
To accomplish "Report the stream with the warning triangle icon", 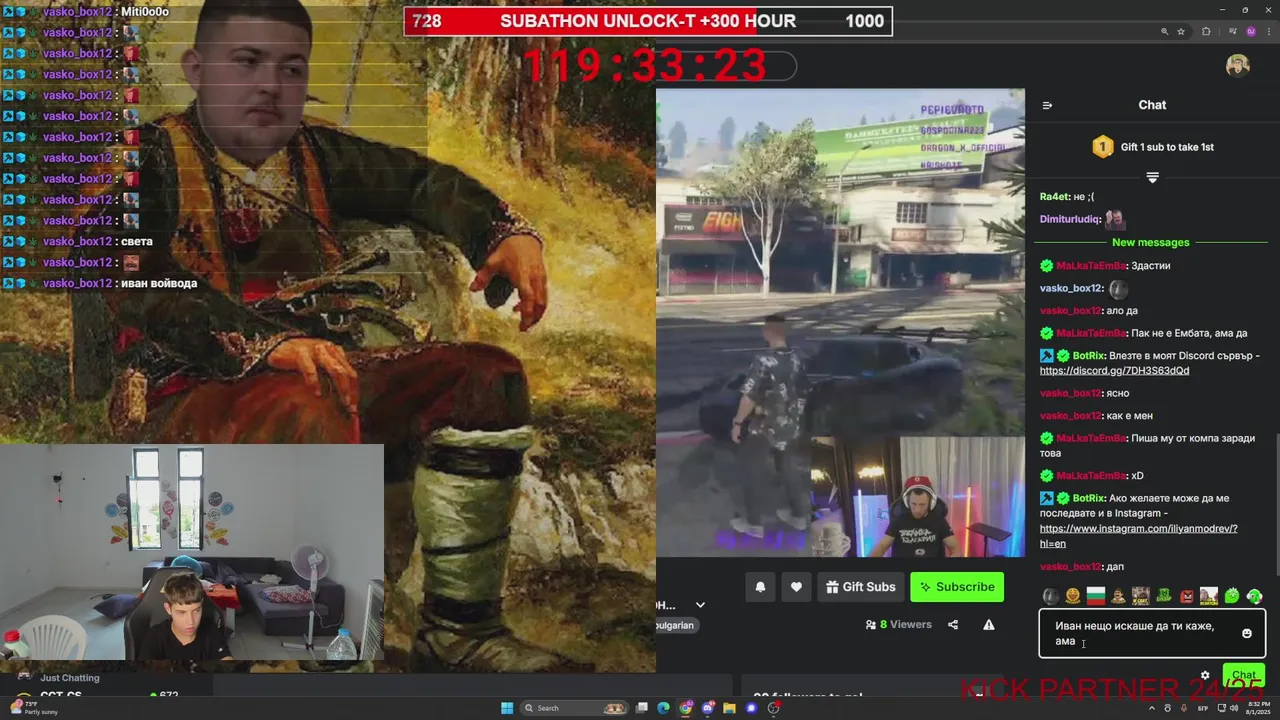I will [989, 625].
